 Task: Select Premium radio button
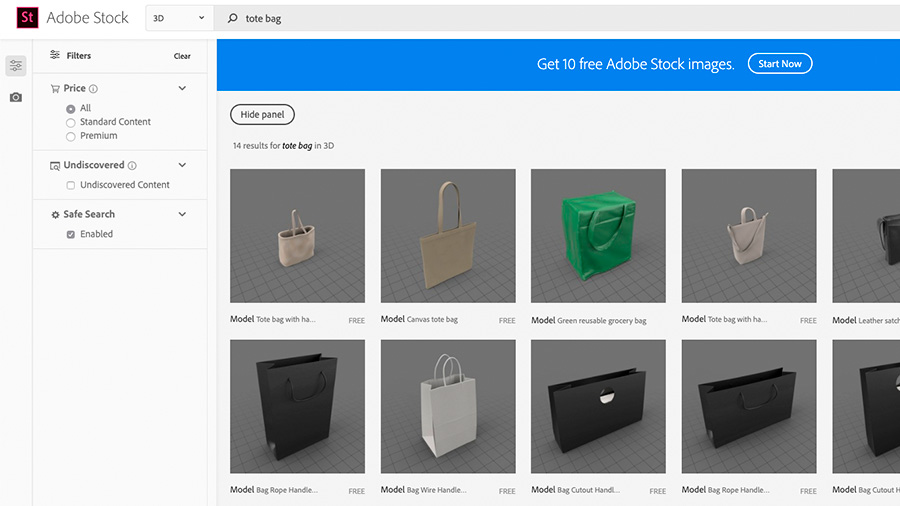(71, 136)
